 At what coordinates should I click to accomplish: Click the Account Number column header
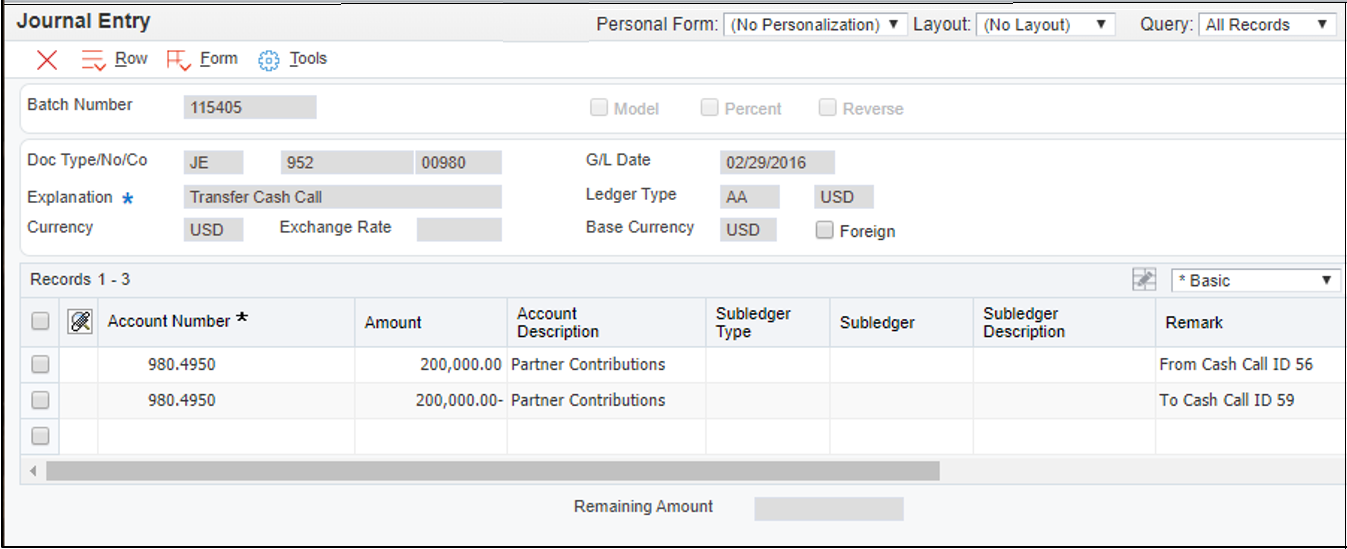[169, 321]
